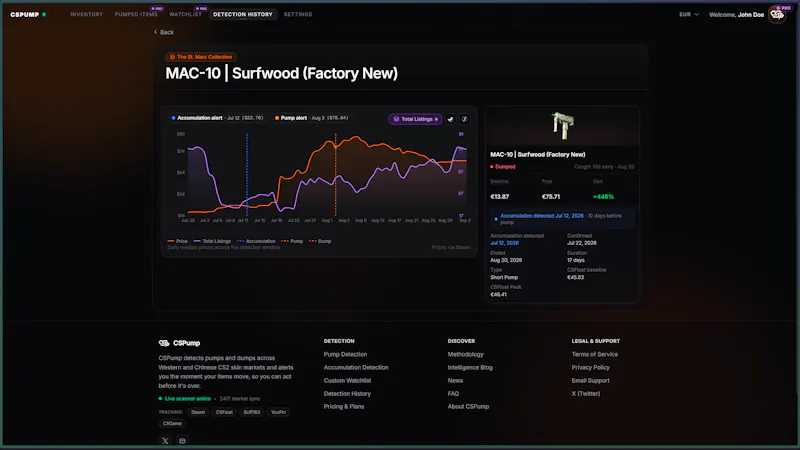Viewport: 800px width, 450px height.
Task: Click the Jul 12, 2026 accumulation detected date
Action: 504,243
